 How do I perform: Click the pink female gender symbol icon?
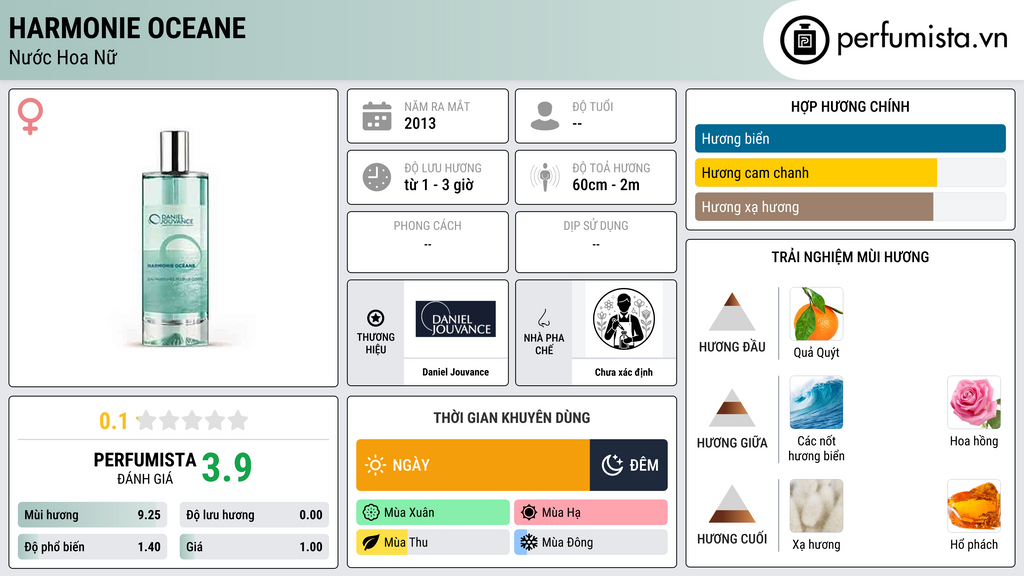(x=31, y=116)
